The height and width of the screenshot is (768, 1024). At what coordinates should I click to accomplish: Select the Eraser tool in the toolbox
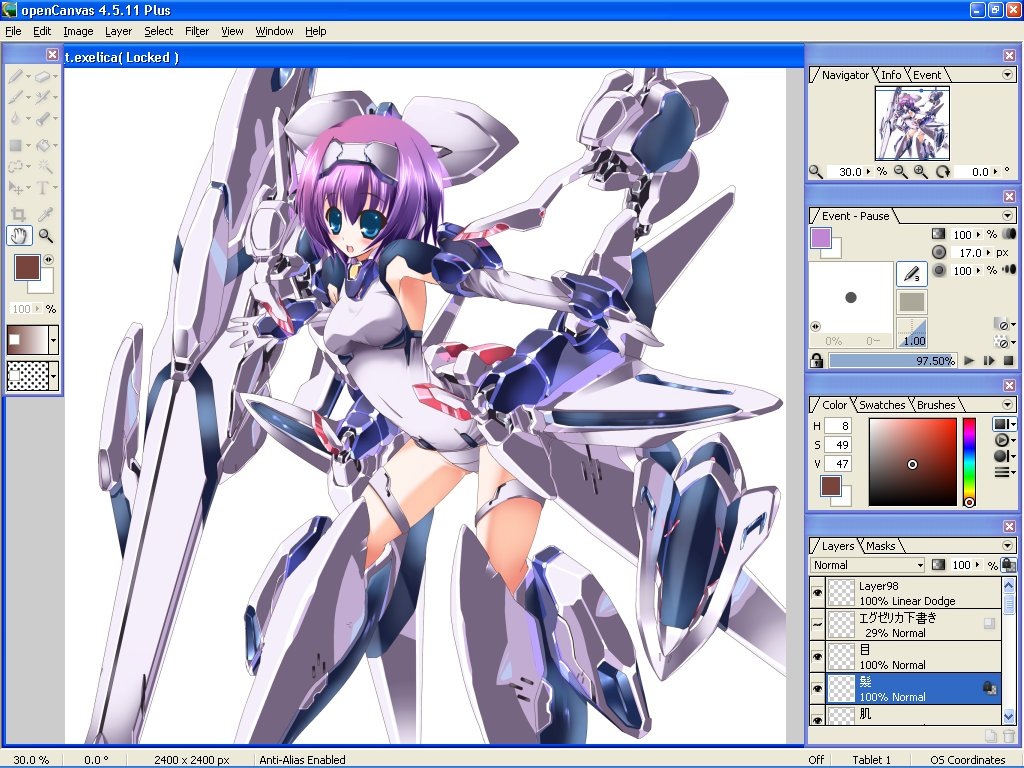42,76
